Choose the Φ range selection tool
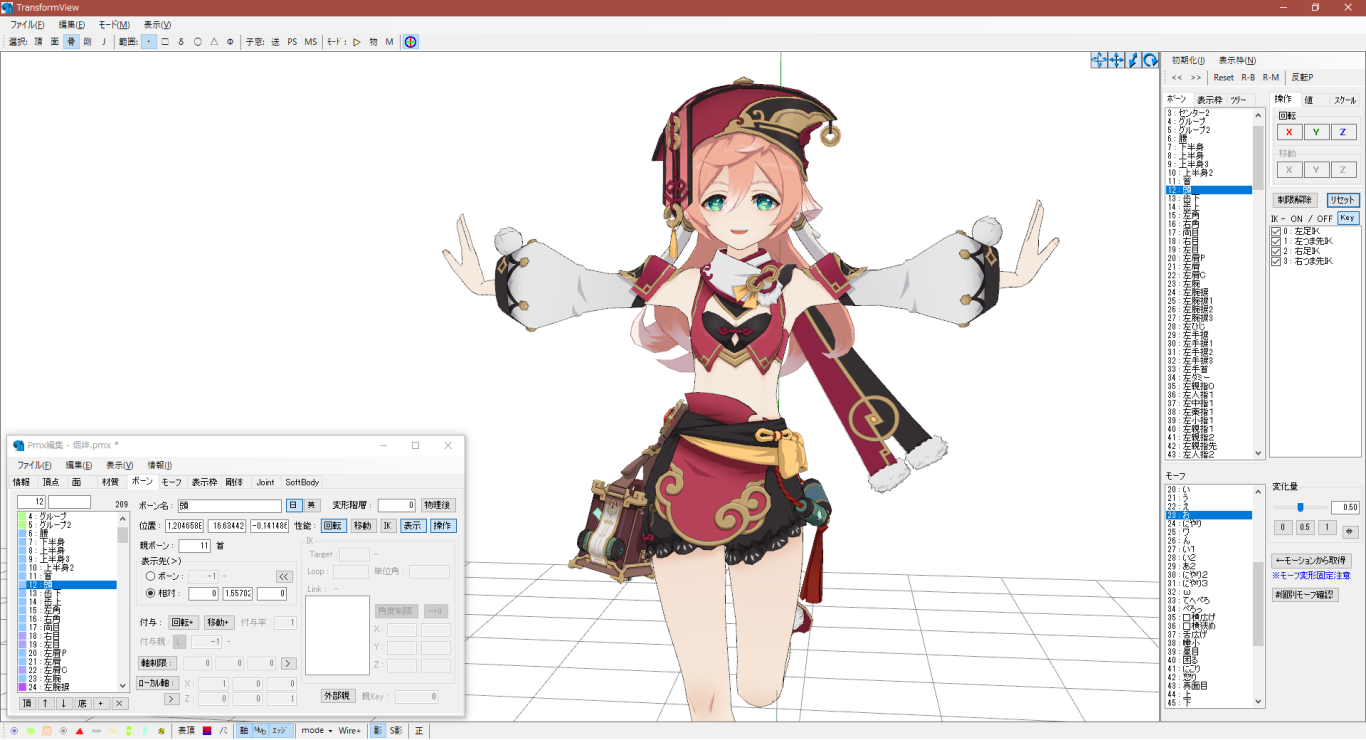 (x=230, y=41)
